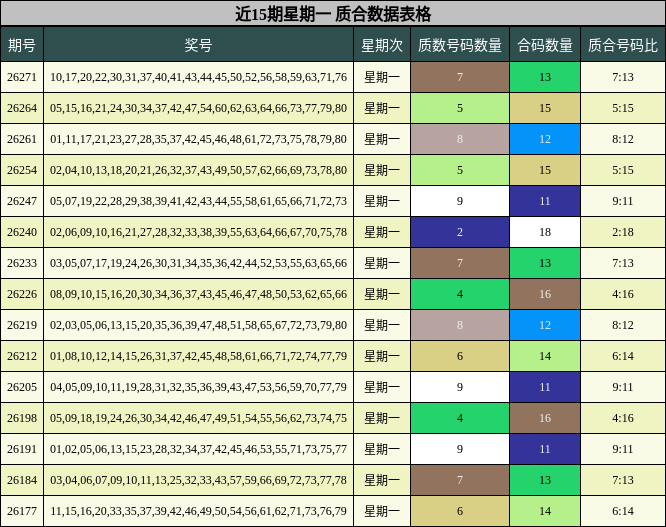Click the prime count 9 in row 26247
Image resolution: width=666 pixels, height=527 pixels.
point(460,201)
